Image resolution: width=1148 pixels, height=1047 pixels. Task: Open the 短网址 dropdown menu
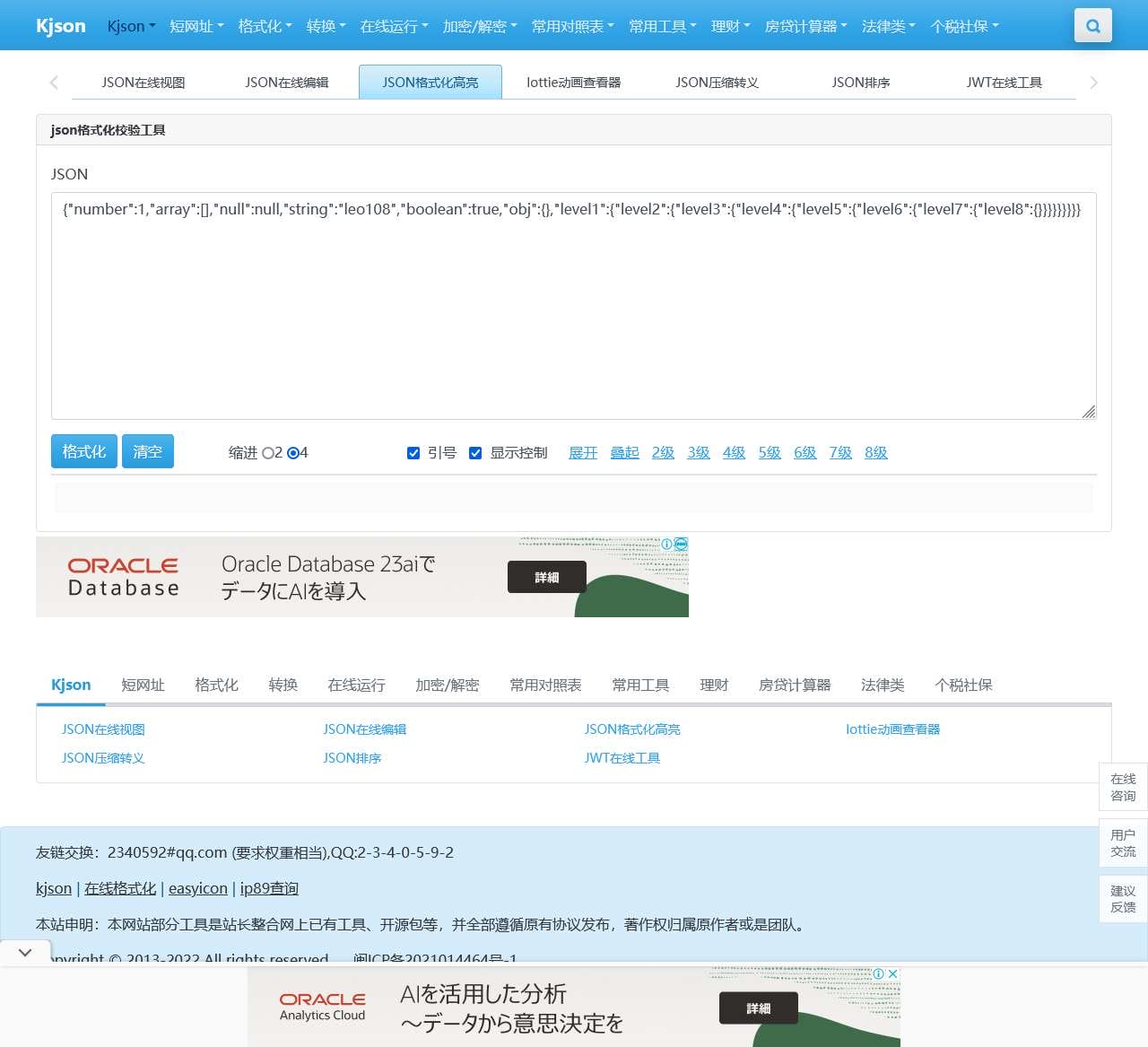point(196,26)
